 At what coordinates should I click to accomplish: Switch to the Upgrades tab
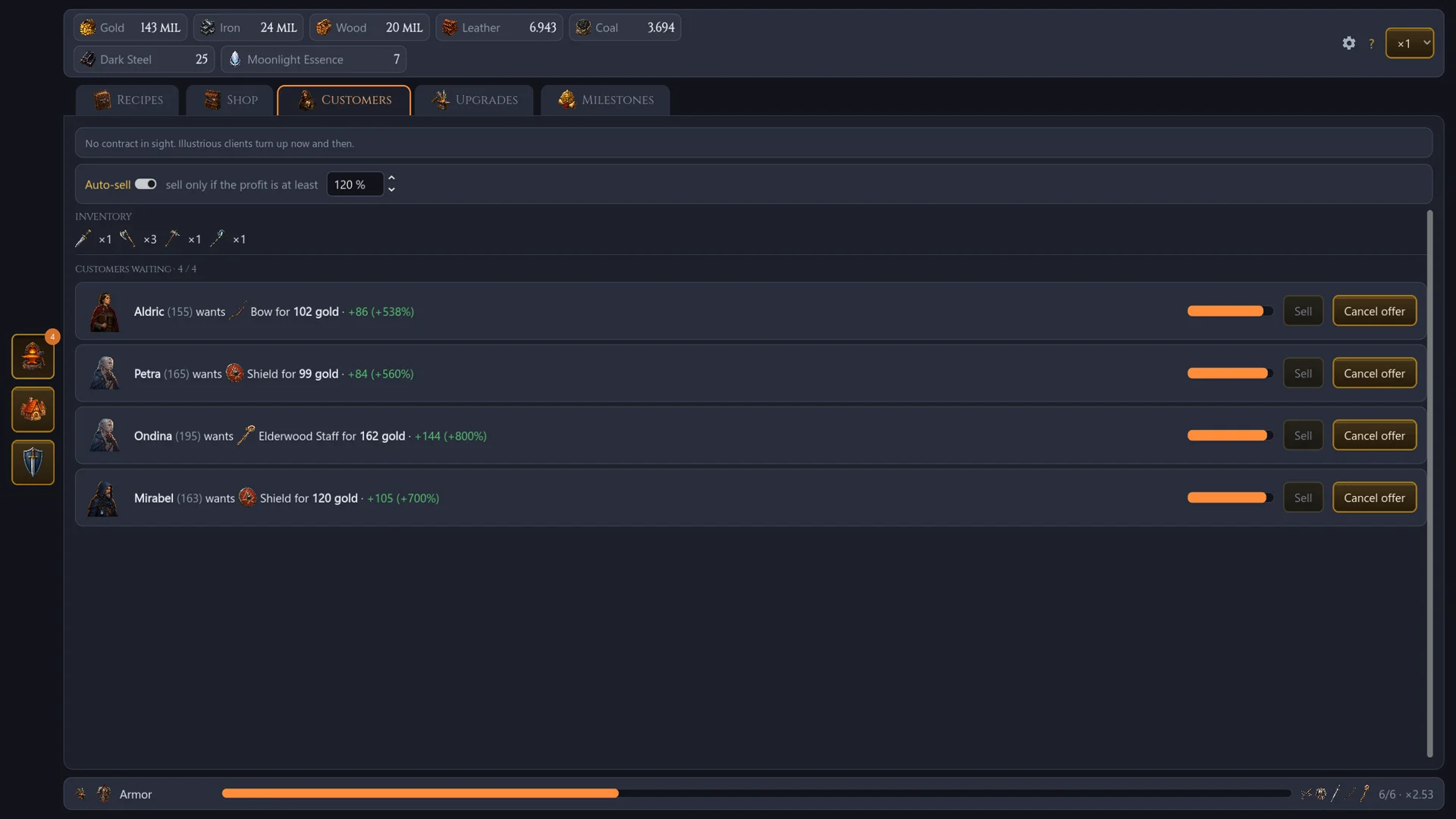click(475, 100)
